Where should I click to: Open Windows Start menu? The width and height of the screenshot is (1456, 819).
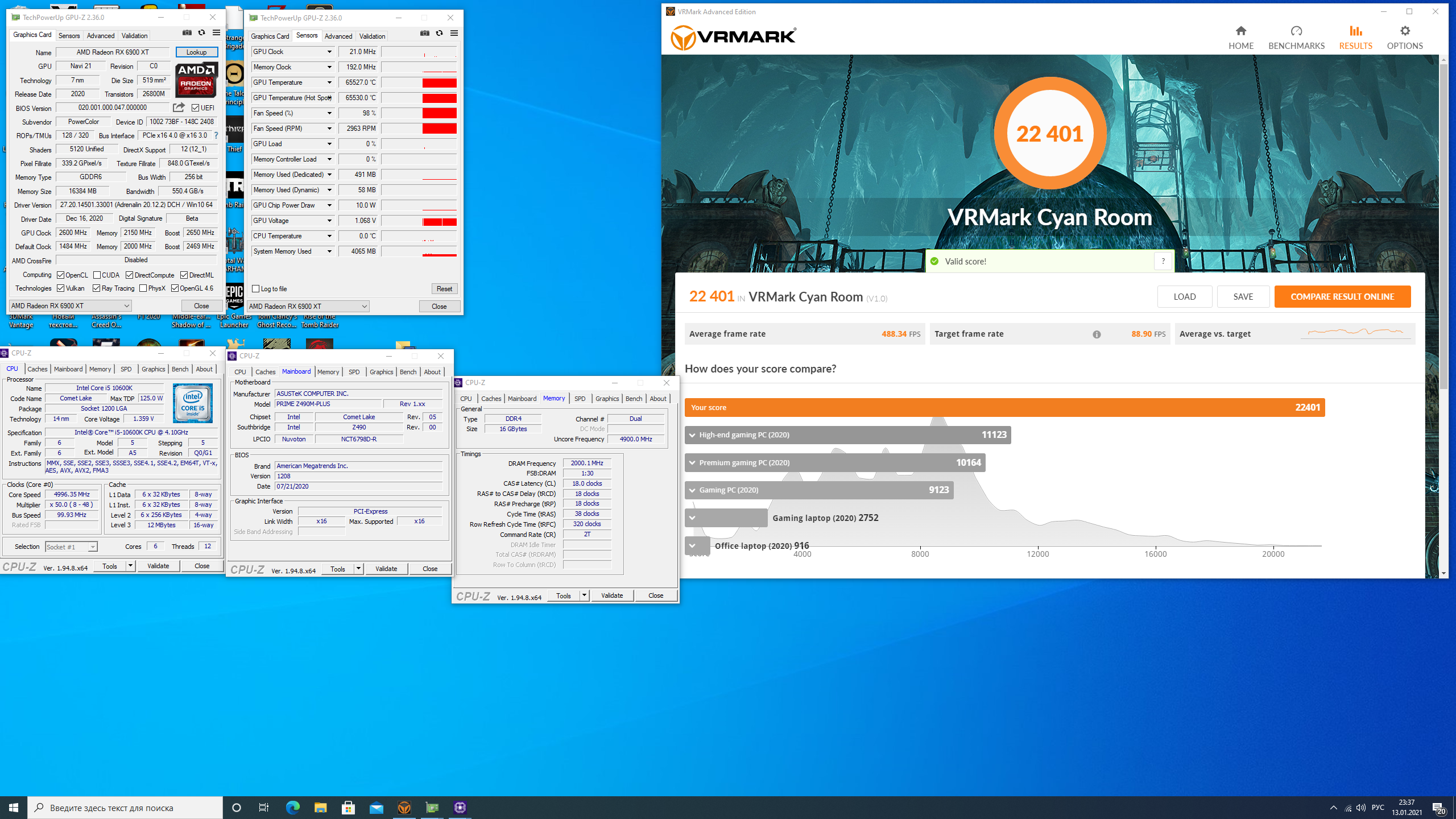[14, 808]
